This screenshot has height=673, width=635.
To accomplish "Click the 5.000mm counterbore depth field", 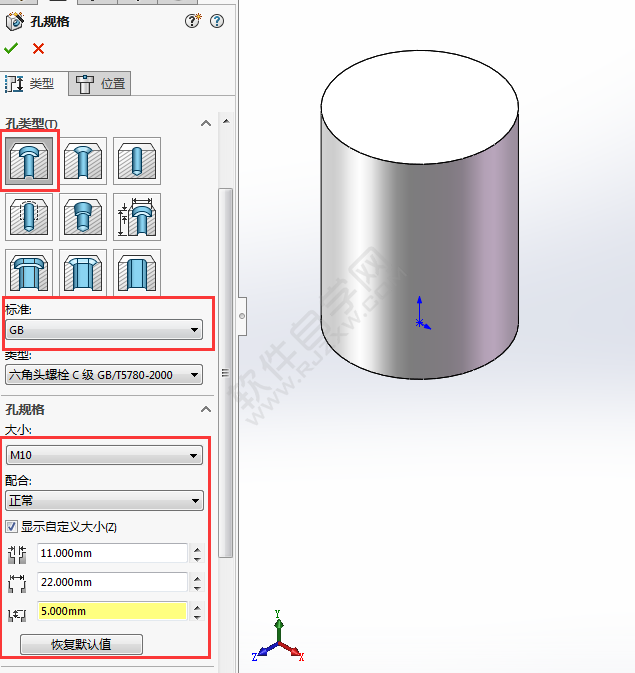I will [x=112, y=611].
